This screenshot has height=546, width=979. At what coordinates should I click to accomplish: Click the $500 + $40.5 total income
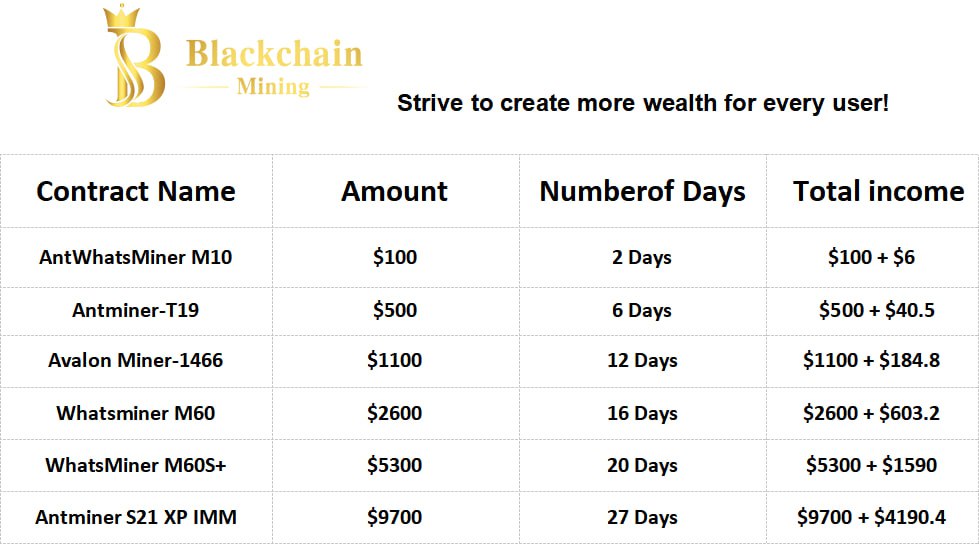(877, 310)
